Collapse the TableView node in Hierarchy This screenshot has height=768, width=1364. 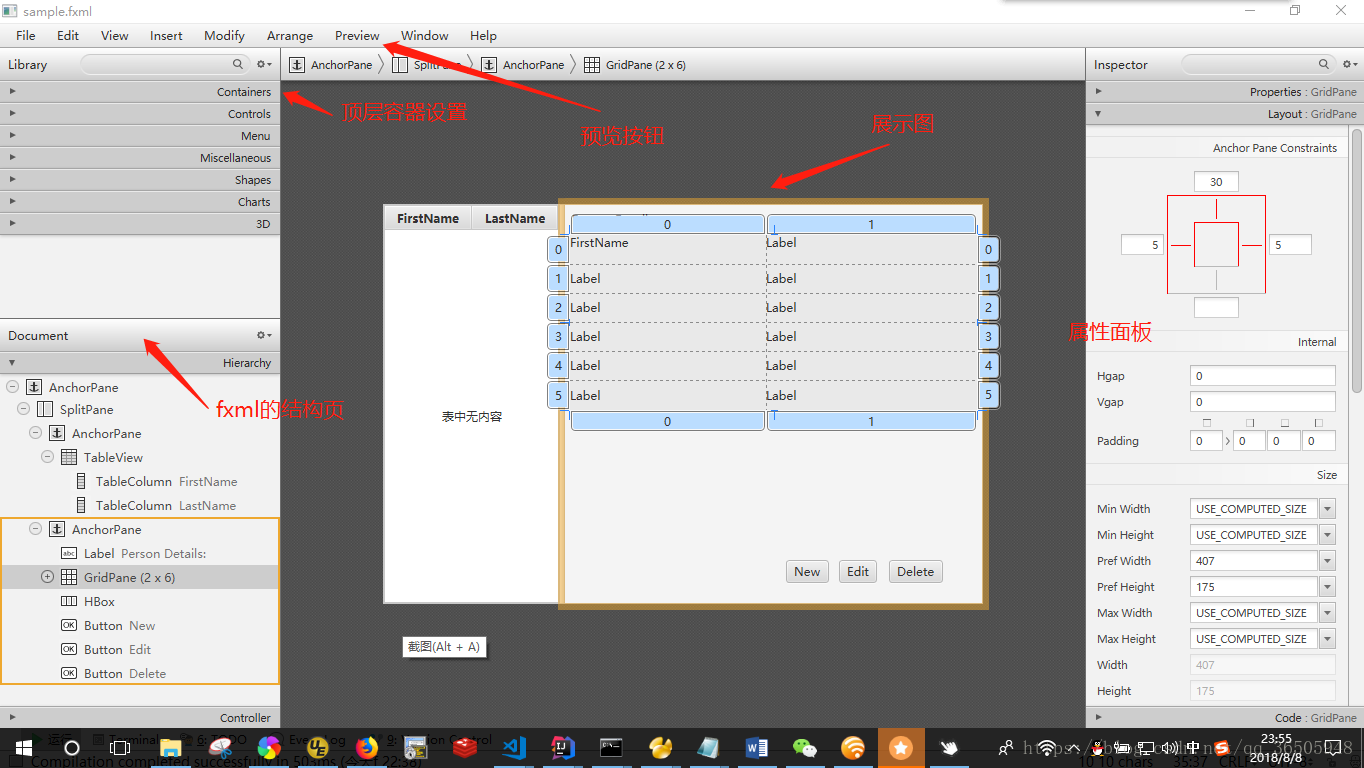pyautogui.click(x=47, y=457)
